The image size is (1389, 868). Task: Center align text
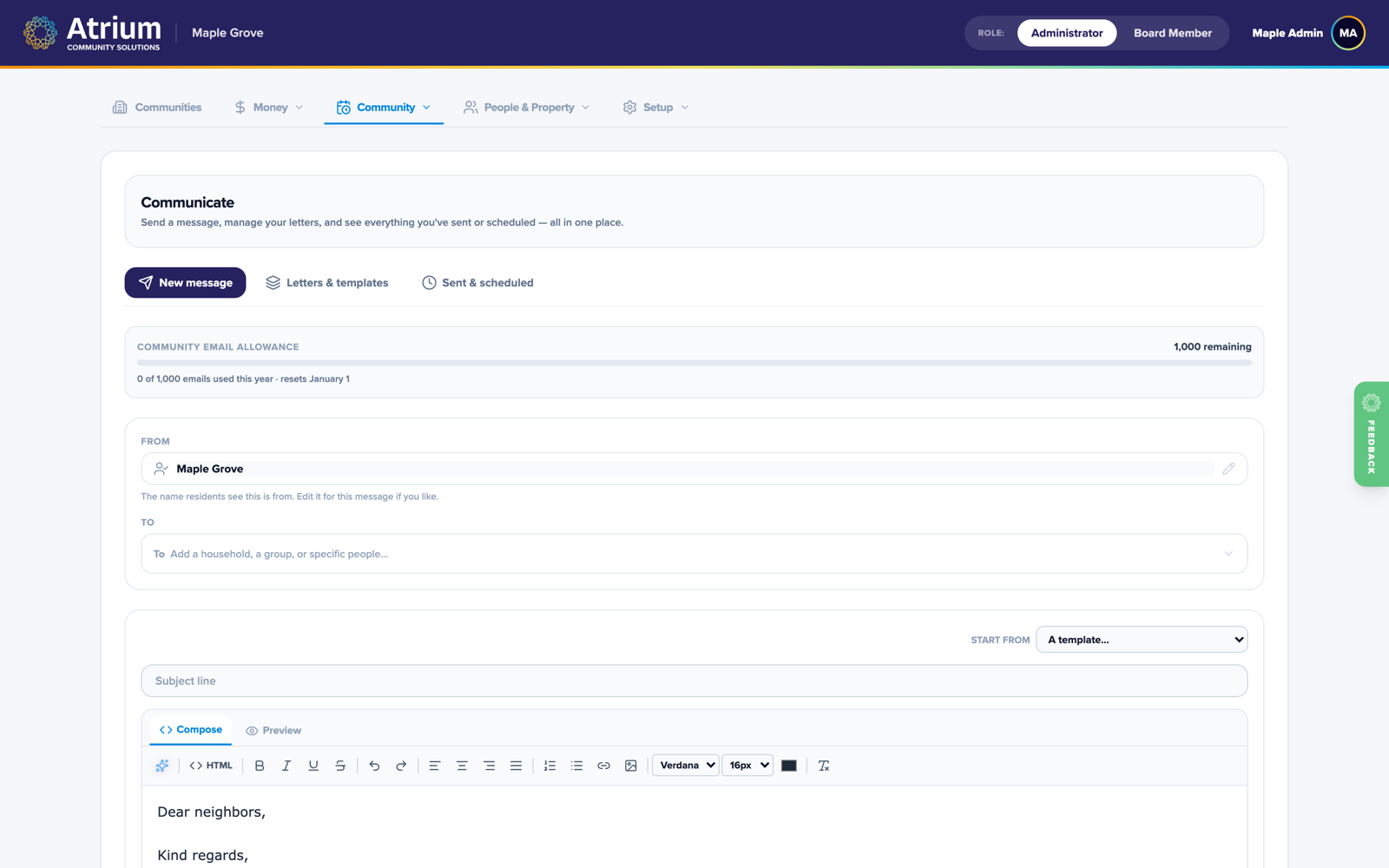click(462, 766)
